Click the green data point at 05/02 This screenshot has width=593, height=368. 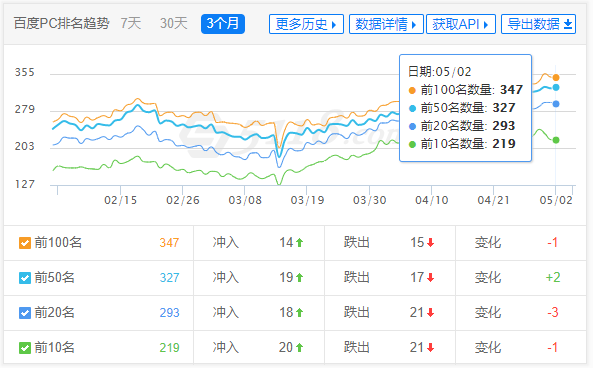pos(556,140)
